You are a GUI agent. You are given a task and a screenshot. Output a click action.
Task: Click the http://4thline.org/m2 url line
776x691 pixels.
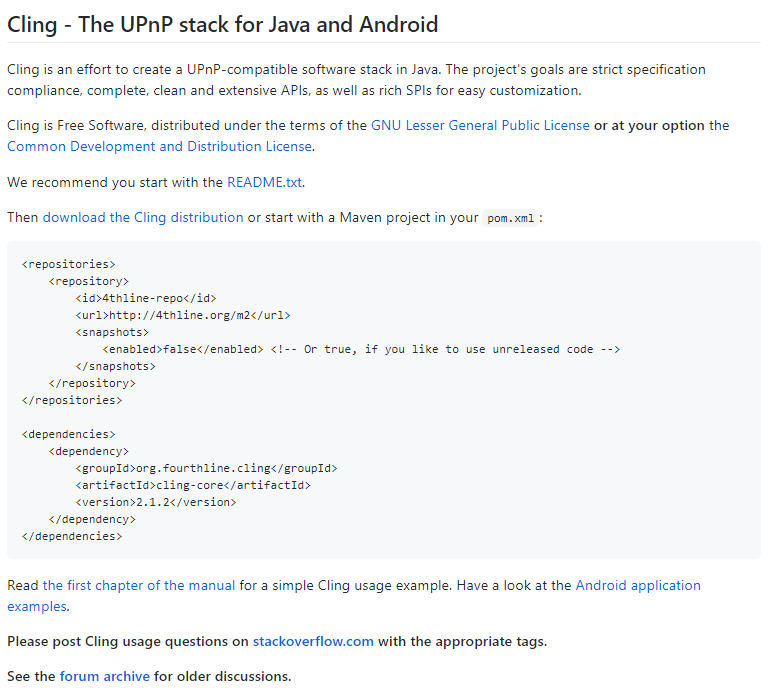[x=183, y=315]
